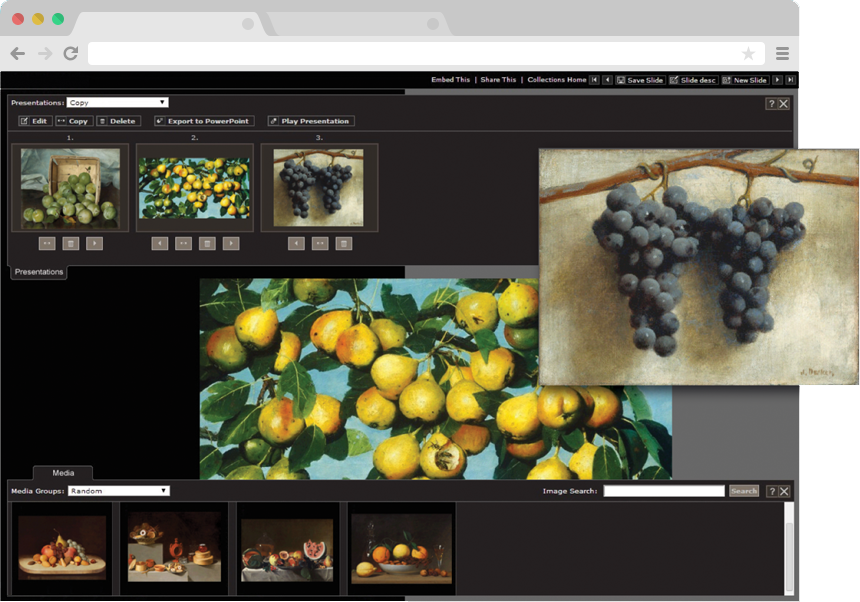
Task: Export the presentation to PowerPoint
Action: [203, 120]
